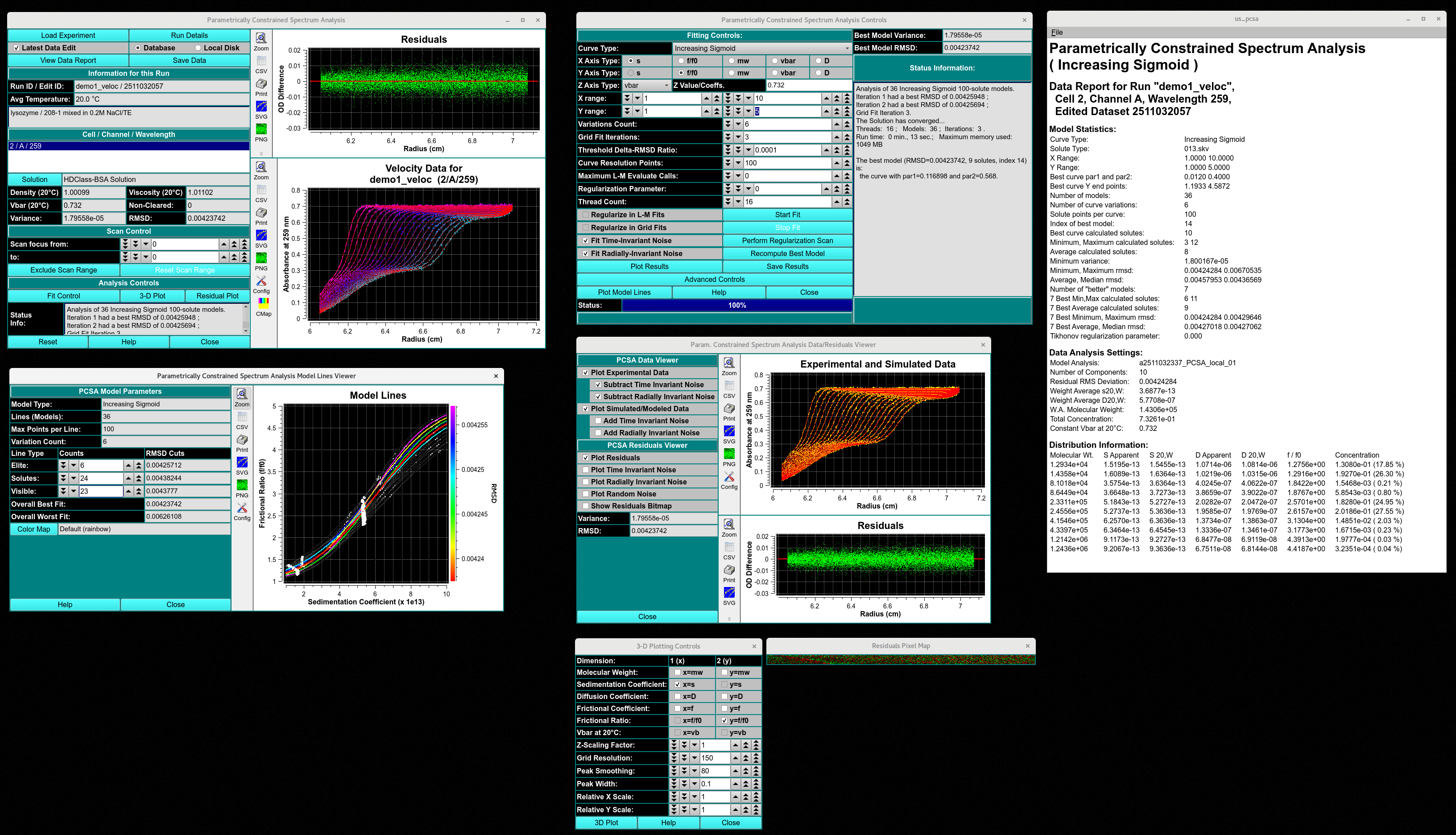Click Zoom icon next to Residuals plot

coord(261,39)
